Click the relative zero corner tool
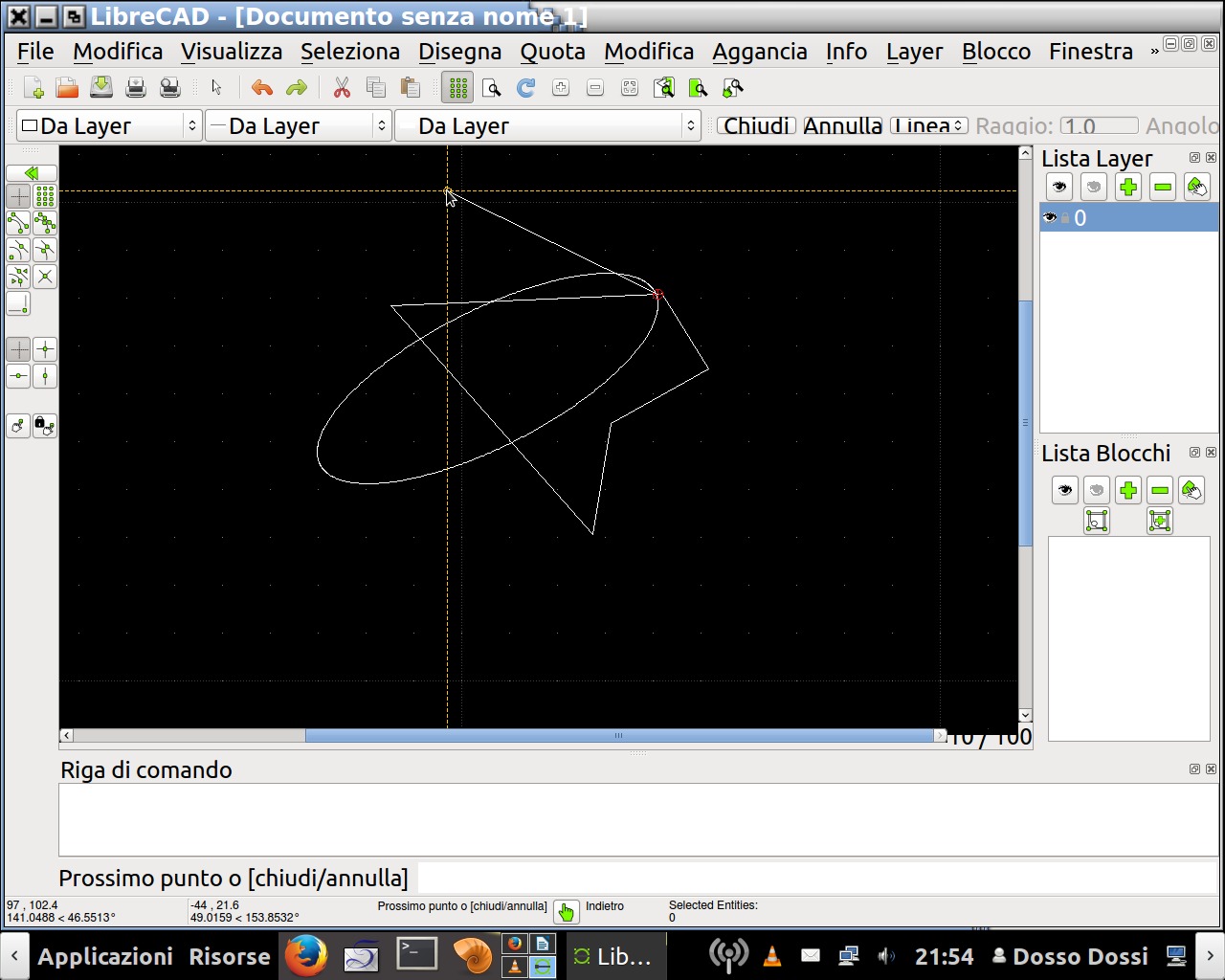 click(x=18, y=303)
